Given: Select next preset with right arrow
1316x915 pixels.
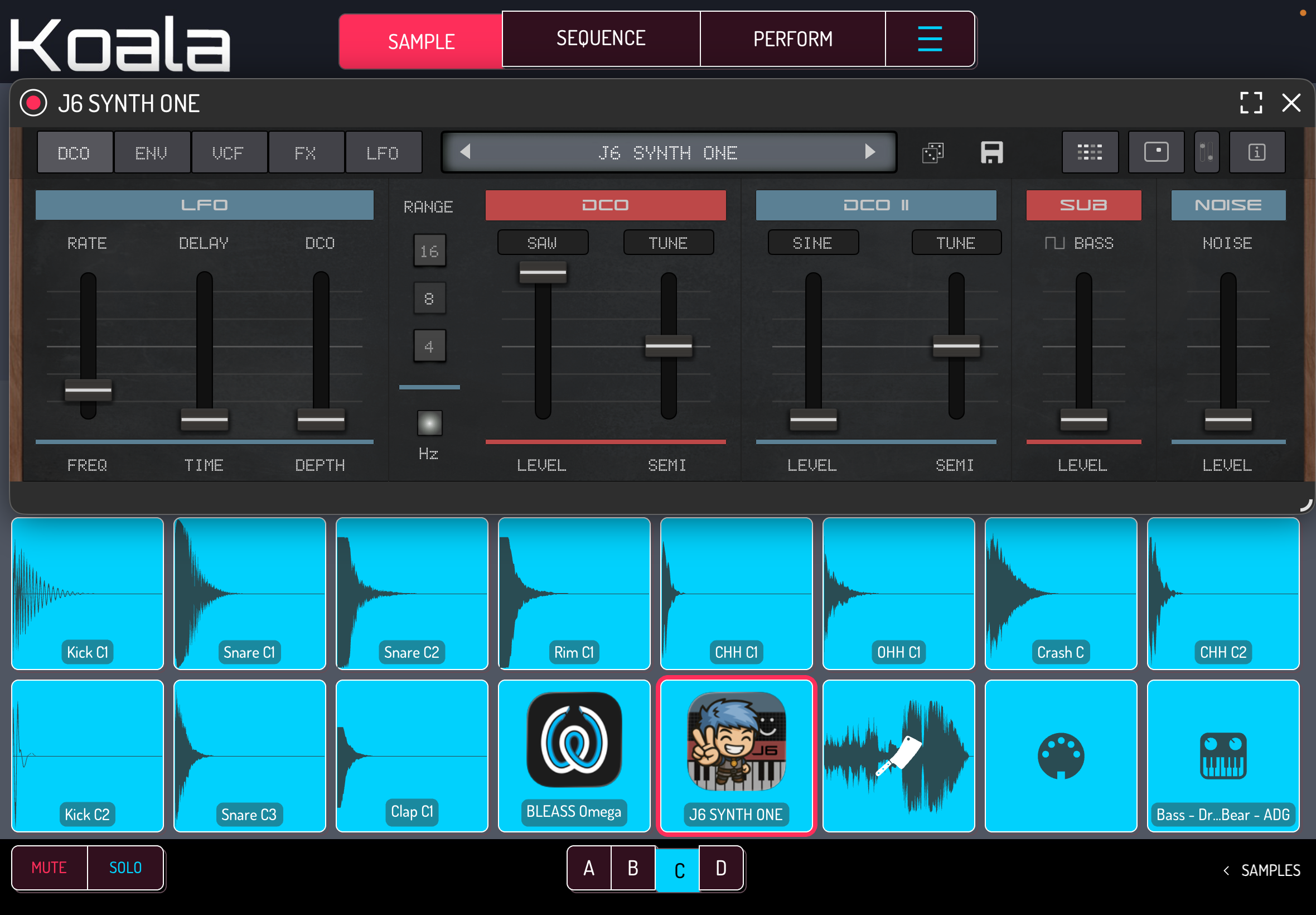Looking at the screenshot, I should 870,152.
